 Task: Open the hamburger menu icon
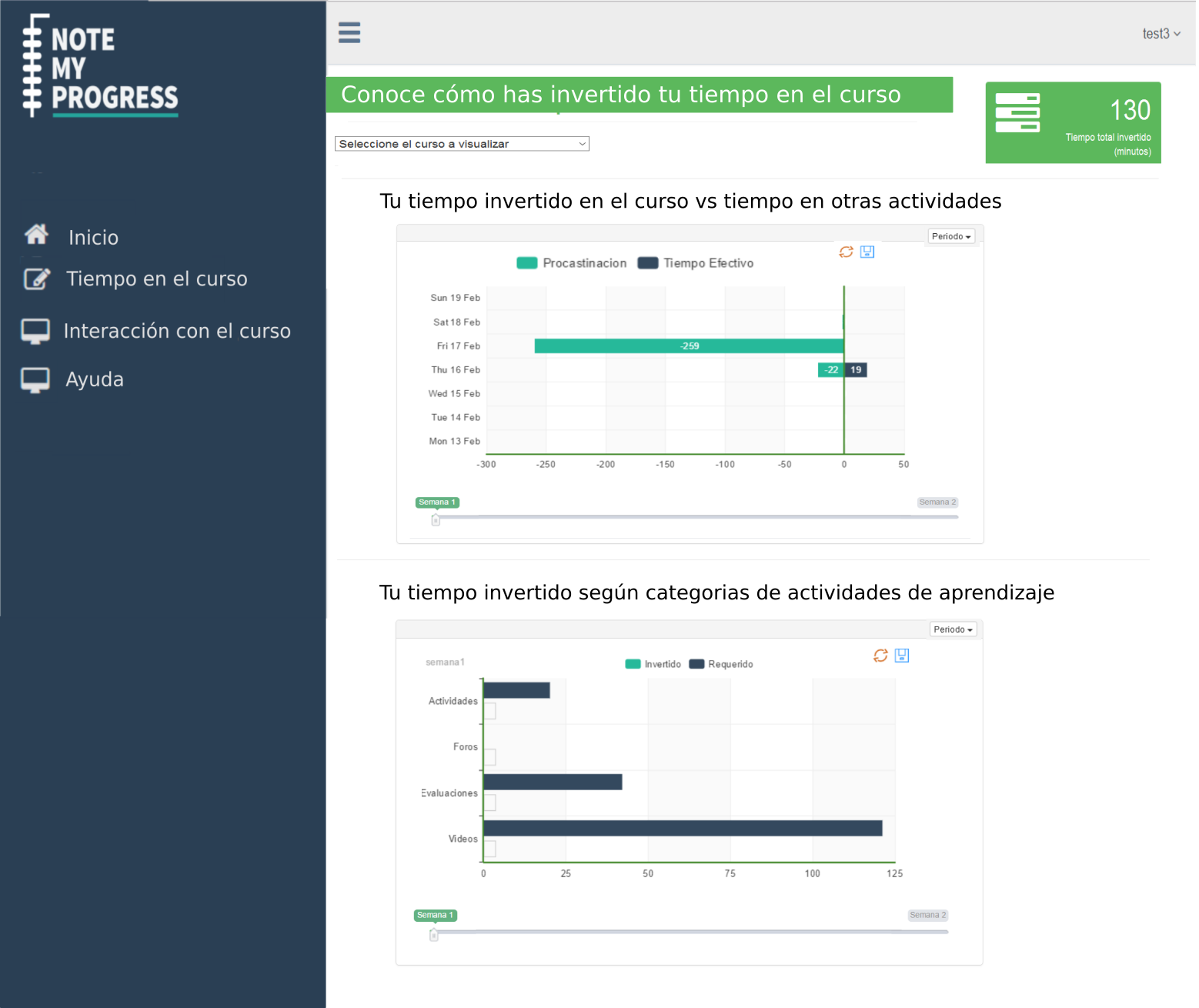[349, 32]
